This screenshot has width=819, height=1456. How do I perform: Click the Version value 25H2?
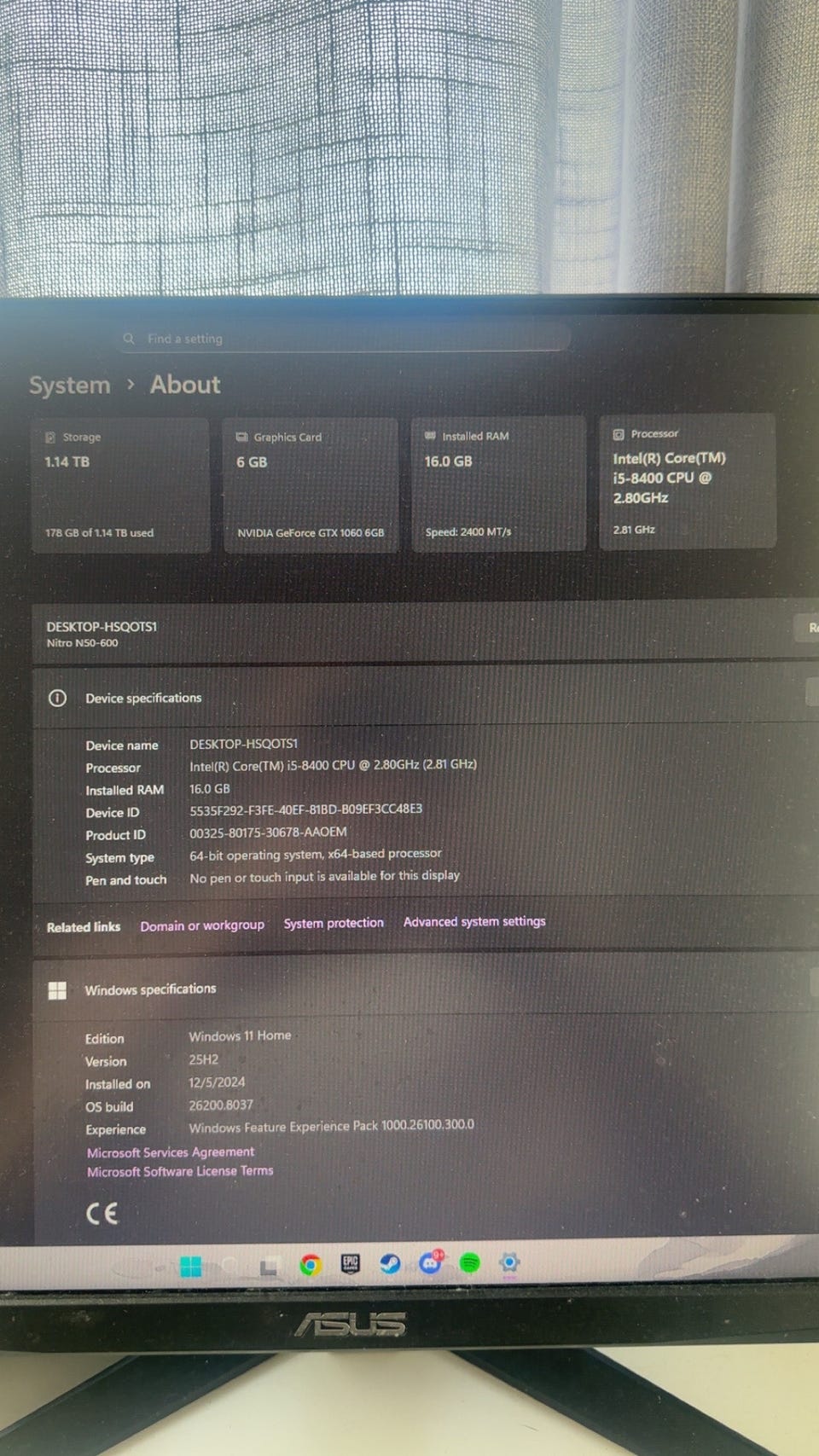tap(204, 1060)
